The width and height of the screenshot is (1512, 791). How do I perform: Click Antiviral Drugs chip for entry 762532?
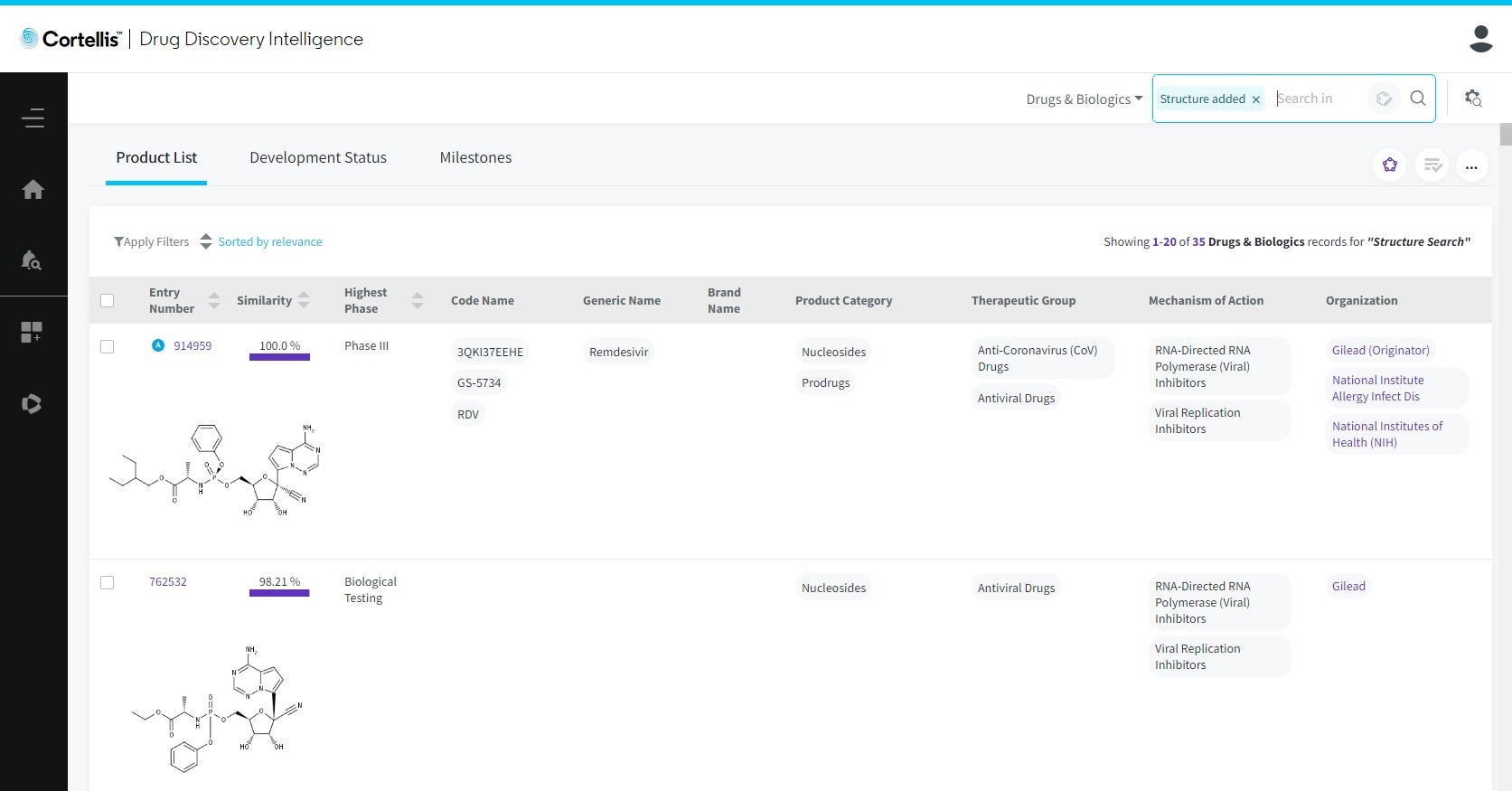[x=1016, y=588]
